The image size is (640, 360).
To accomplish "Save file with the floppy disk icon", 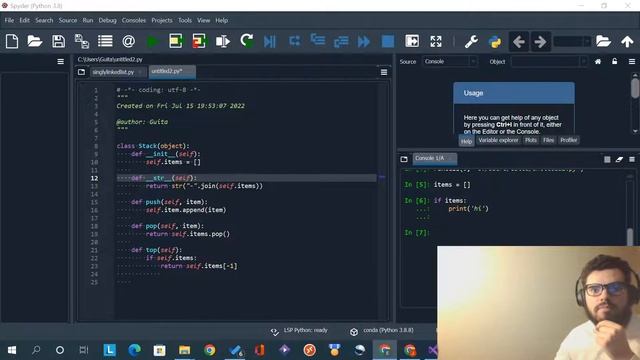I will coord(58,41).
